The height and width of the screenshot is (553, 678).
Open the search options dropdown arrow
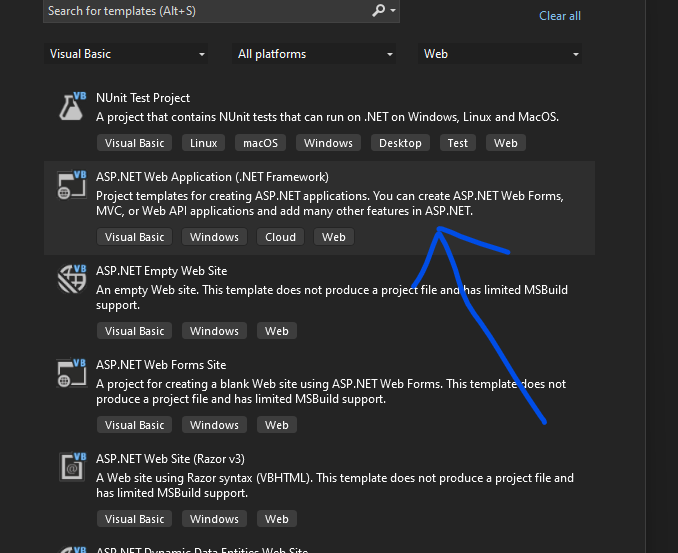[393, 10]
